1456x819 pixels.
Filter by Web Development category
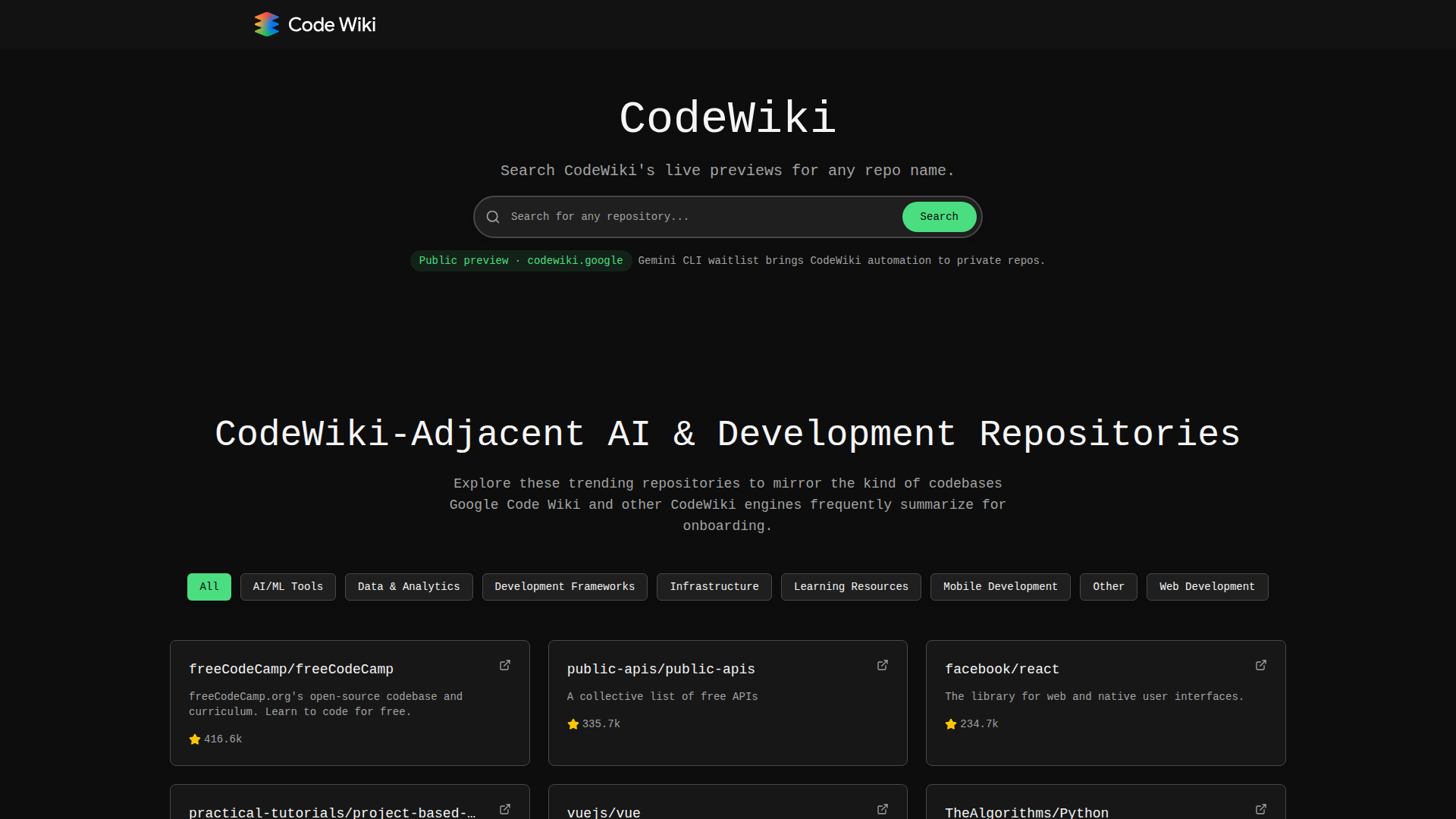[x=1207, y=587]
